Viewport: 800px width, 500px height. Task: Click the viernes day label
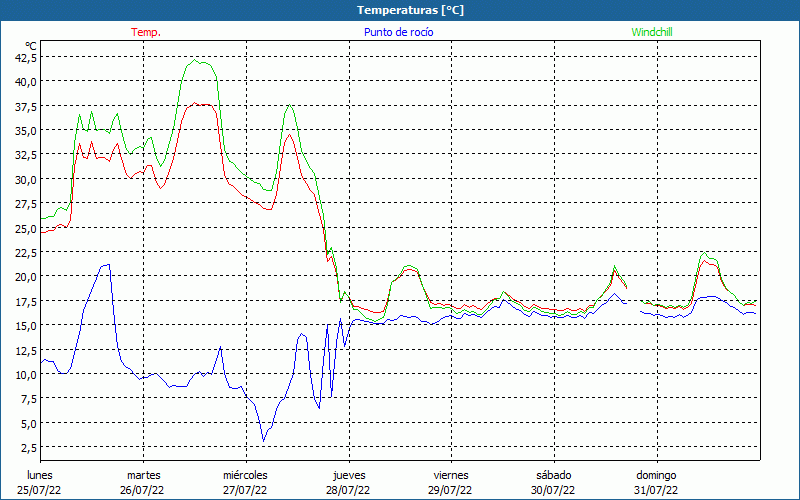pos(451,475)
